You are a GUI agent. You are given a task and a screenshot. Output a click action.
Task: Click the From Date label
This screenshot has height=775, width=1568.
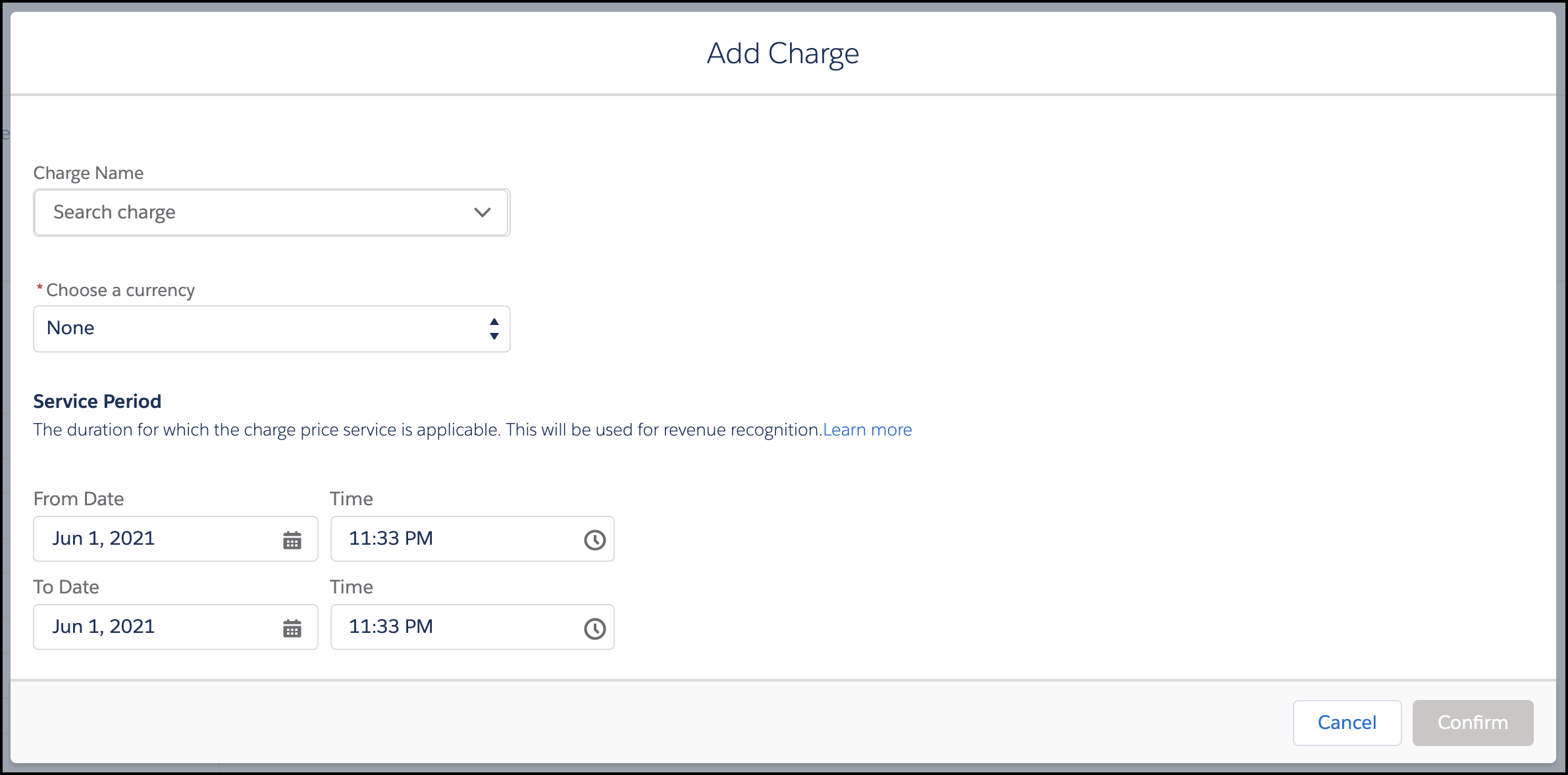coord(78,499)
